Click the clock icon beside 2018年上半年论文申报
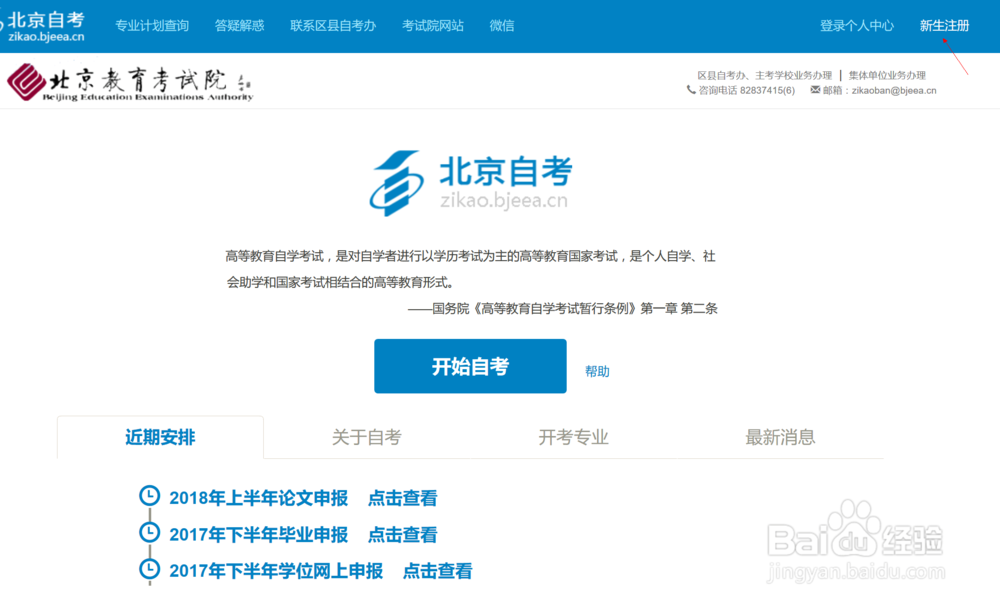 pyautogui.click(x=149, y=496)
